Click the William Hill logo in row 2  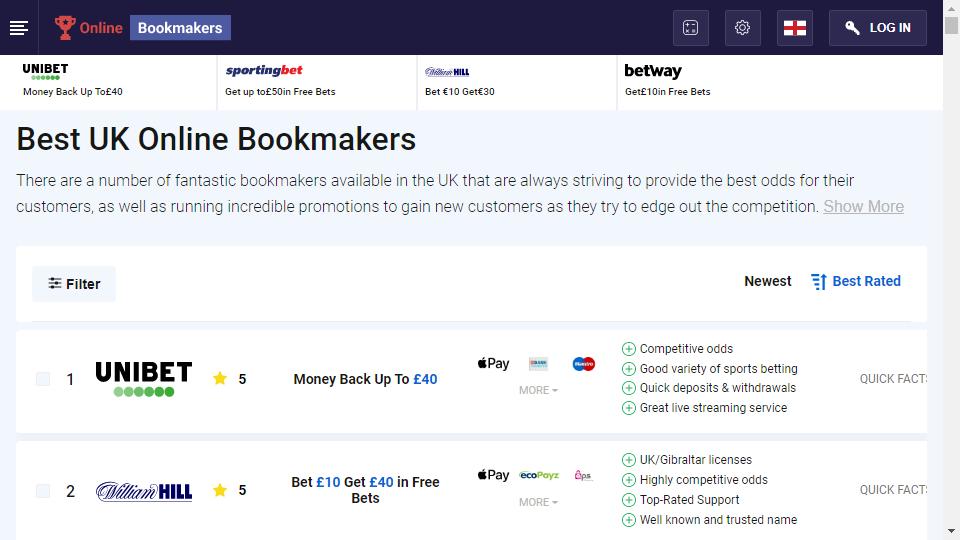144,491
